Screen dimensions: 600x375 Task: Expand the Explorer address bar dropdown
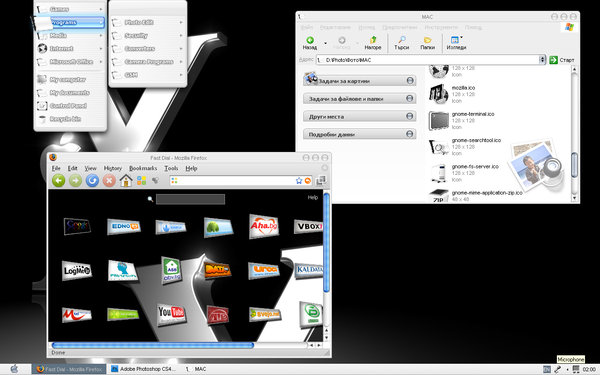tap(542, 60)
